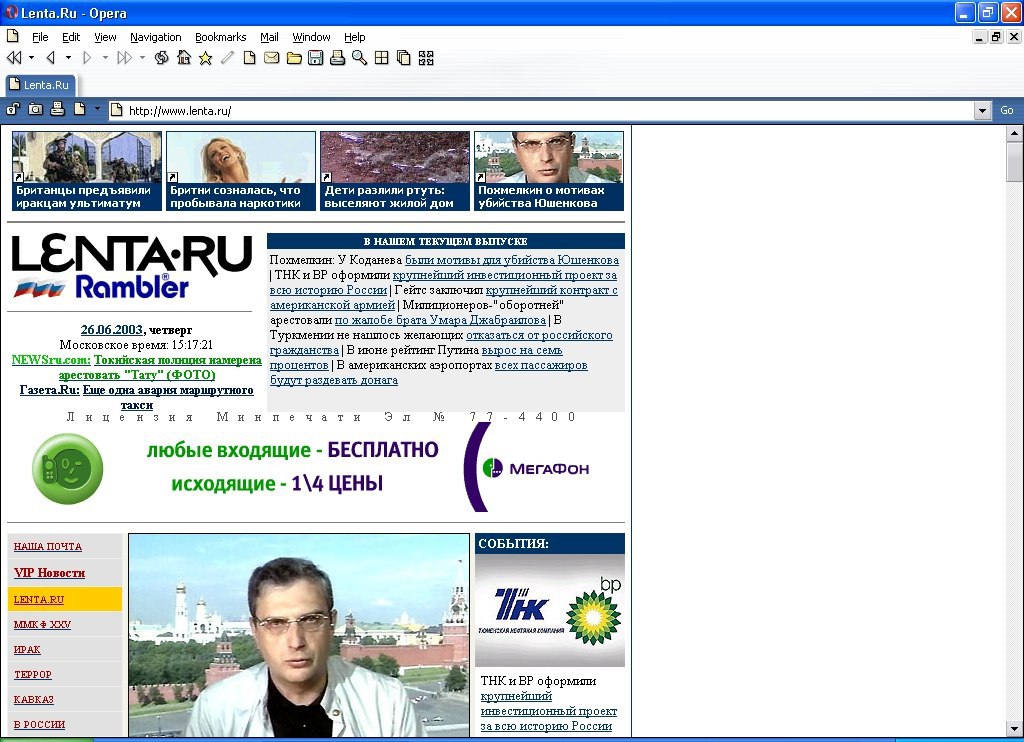Click the Opera document icon left of File

pyautogui.click(x=12, y=36)
